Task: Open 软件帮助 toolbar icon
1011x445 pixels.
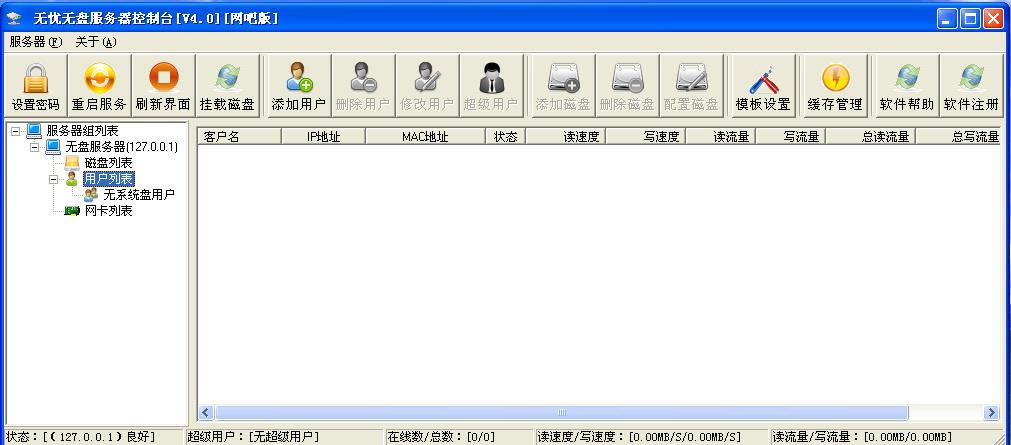Action: tap(907, 78)
